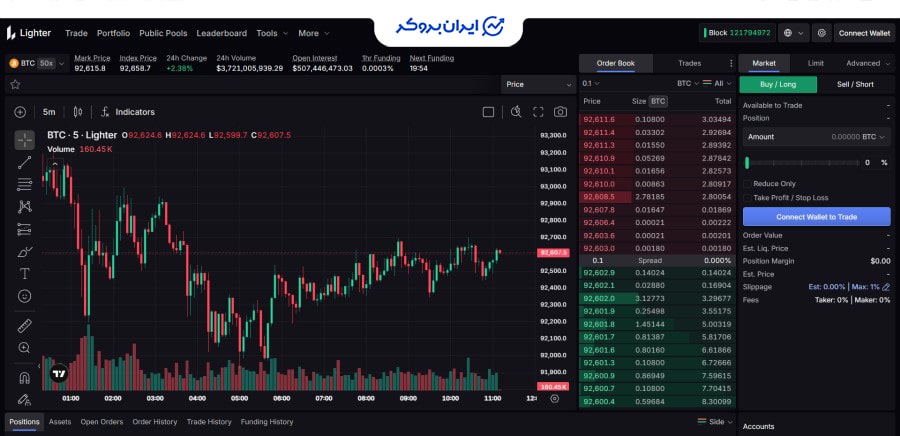Click the Bitcoin coin icon

pyautogui.click(x=13, y=63)
